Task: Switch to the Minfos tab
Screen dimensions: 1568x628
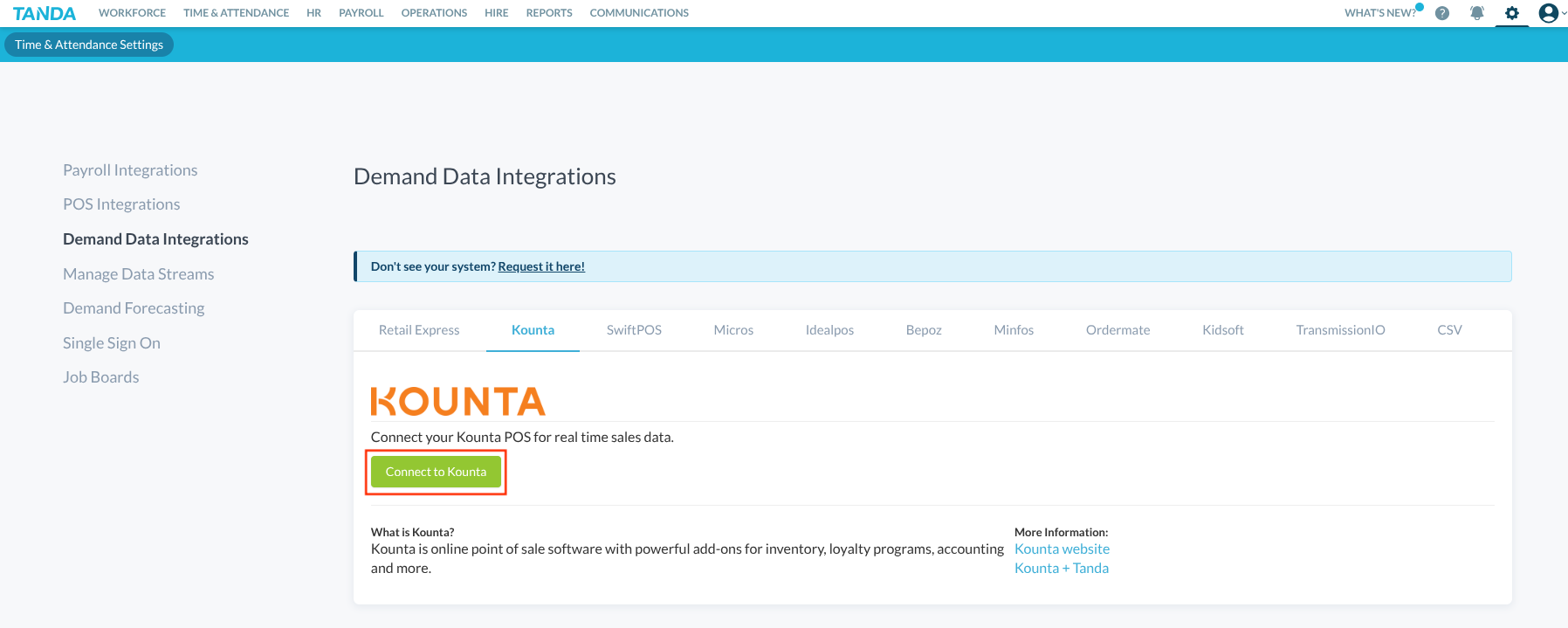Action: coord(1014,330)
